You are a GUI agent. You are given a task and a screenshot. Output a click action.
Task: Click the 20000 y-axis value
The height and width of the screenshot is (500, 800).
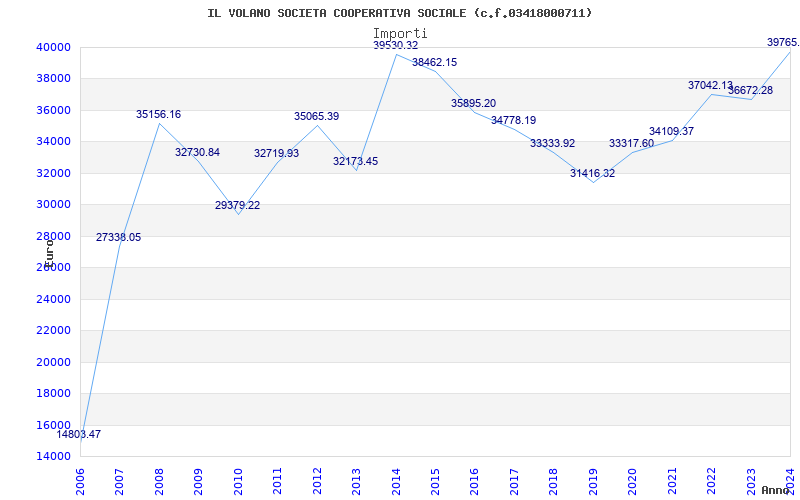53,362
